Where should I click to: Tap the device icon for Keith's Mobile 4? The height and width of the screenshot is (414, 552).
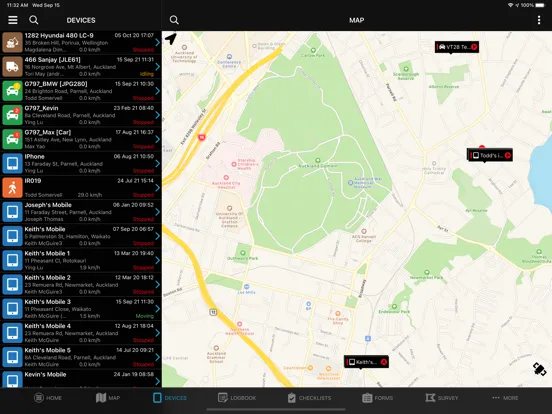point(12,333)
